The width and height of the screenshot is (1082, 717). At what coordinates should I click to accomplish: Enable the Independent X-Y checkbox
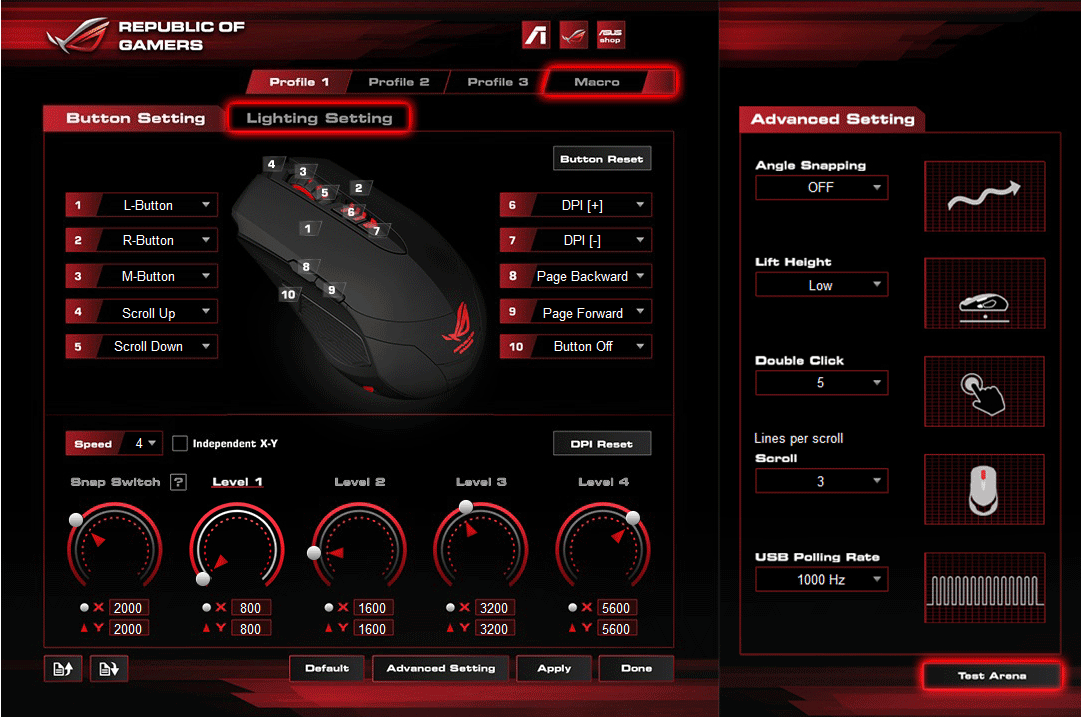pyautogui.click(x=180, y=443)
